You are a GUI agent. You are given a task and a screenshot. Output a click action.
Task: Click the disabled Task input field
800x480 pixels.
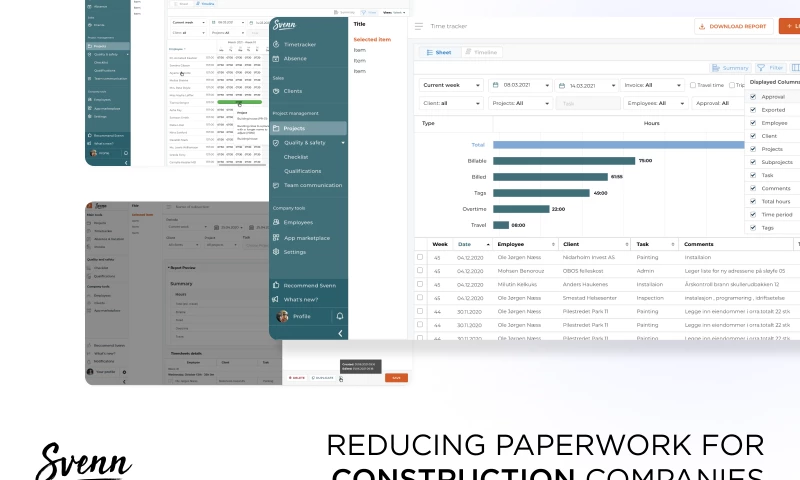(588, 103)
